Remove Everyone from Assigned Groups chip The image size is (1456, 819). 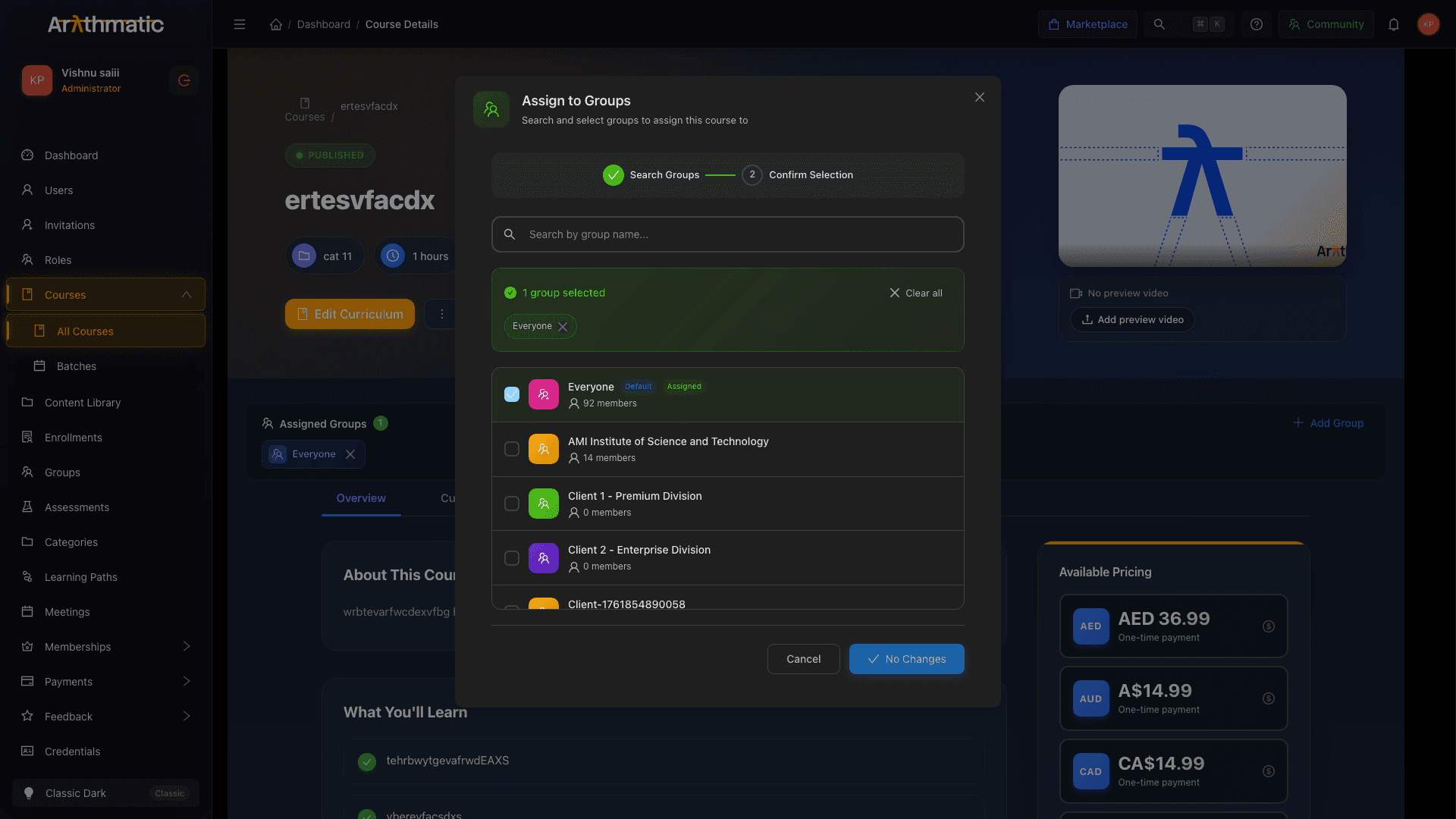click(x=350, y=454)
